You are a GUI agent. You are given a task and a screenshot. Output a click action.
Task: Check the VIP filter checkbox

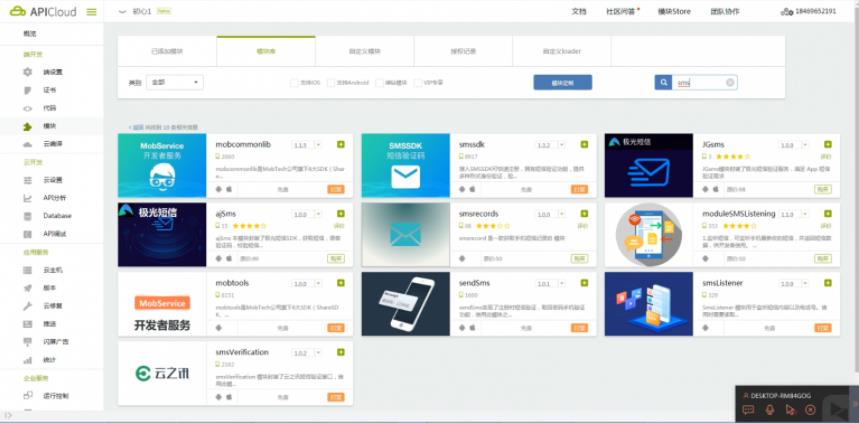pos(419,83)
